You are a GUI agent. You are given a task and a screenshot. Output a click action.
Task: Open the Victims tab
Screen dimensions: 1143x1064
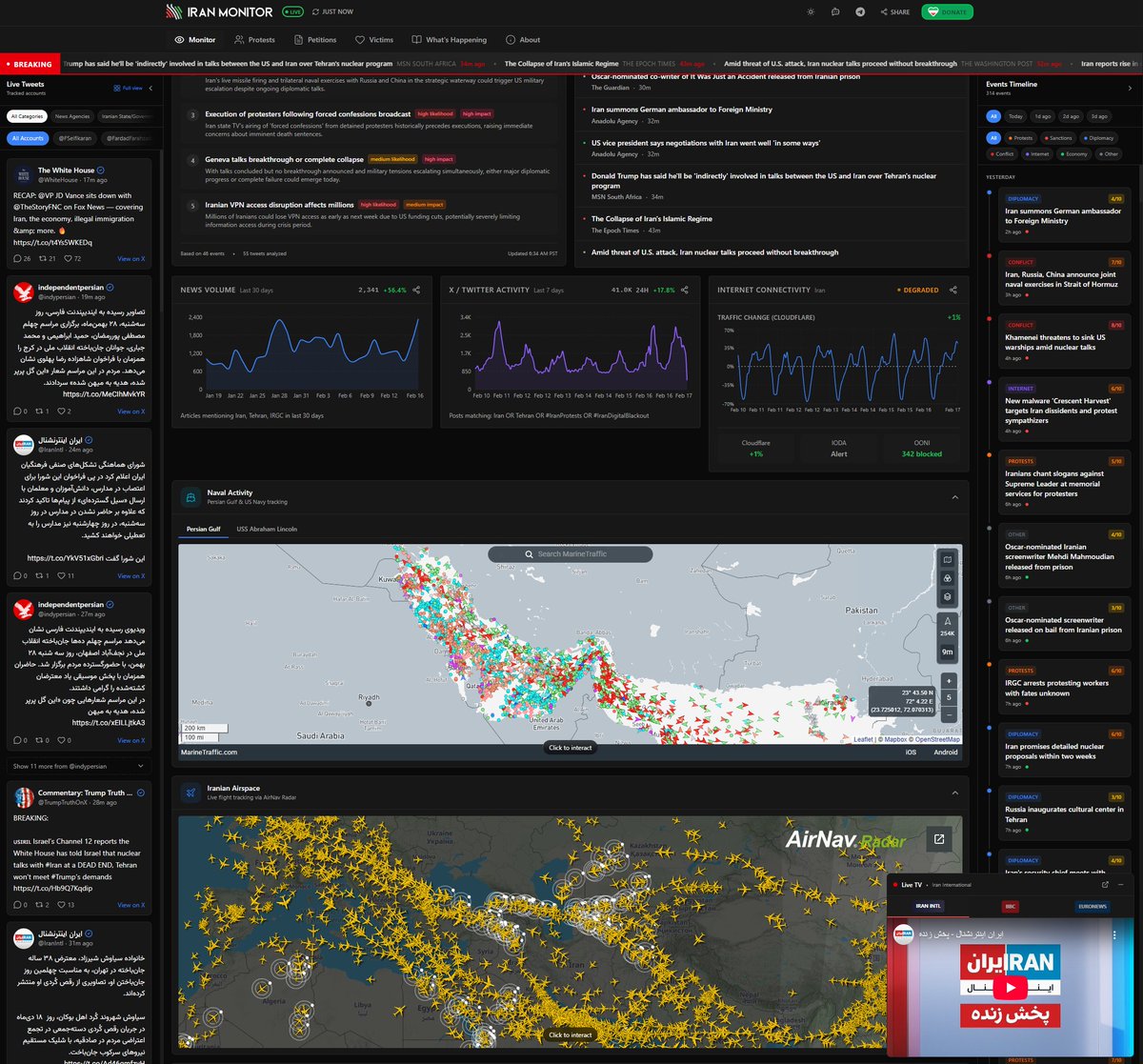pos(373,40)
